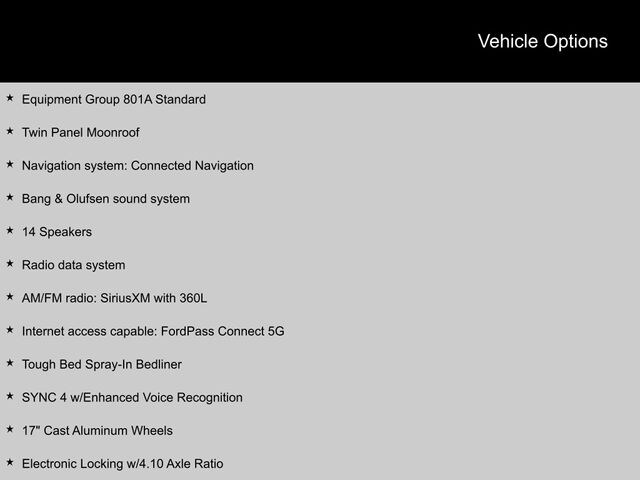
Task: Click the star bullet beside Twin Panel Moonroof
Action: coord(10,131)
